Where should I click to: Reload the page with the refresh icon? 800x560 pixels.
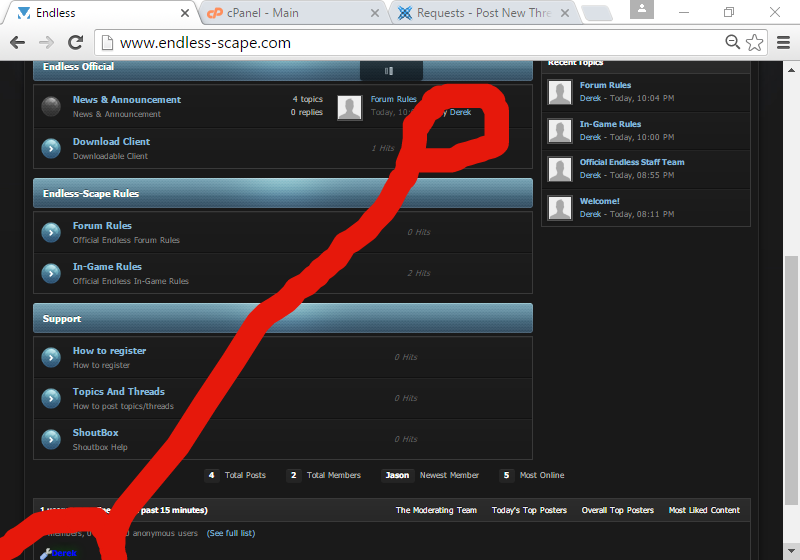[x=76, y=42]
